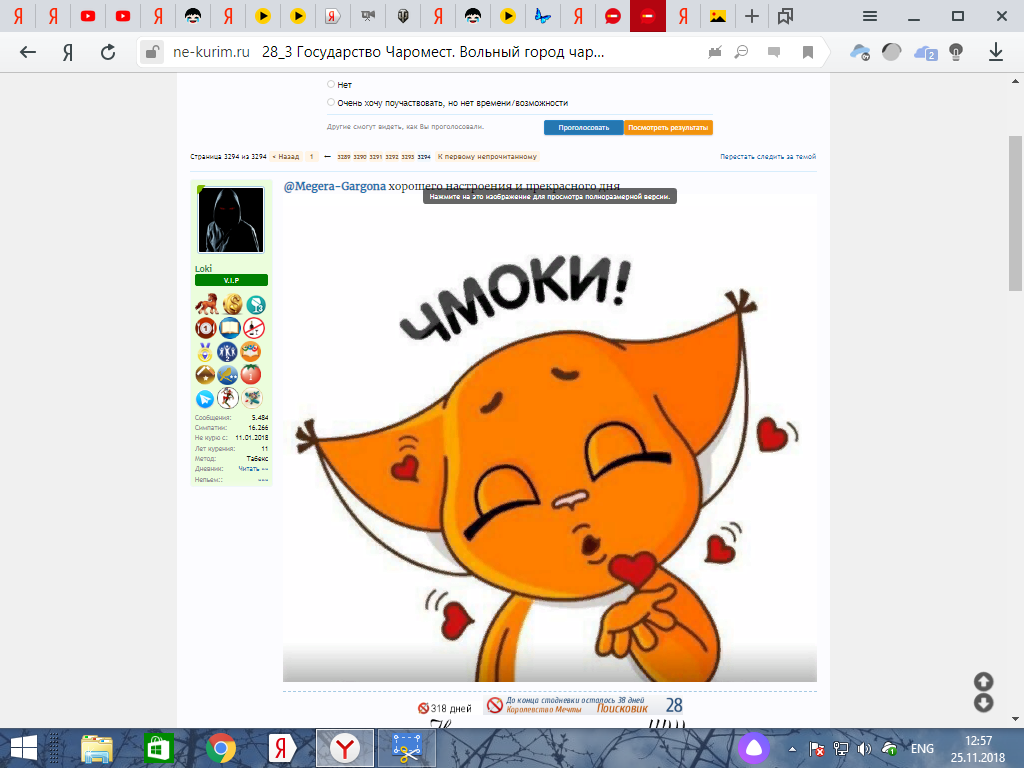Jump to page 1 of the thread

[x=312, y=157]
